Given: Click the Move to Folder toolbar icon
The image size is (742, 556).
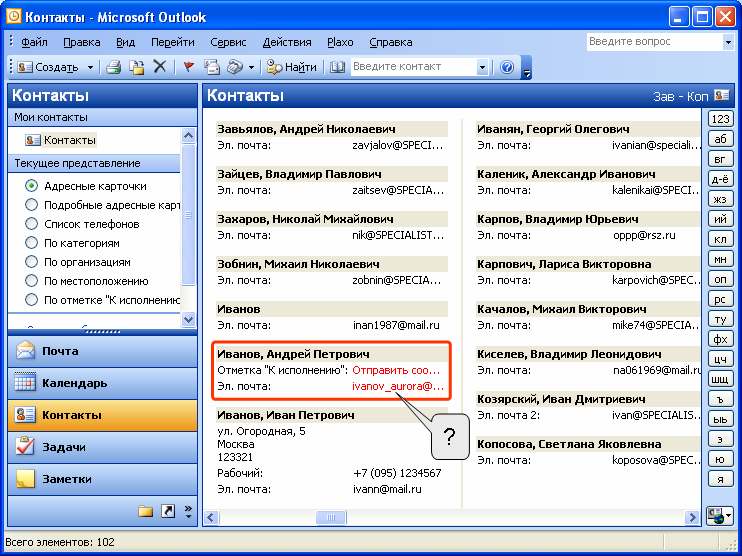Looking at the screenshot, I should (x=137, y=67).
